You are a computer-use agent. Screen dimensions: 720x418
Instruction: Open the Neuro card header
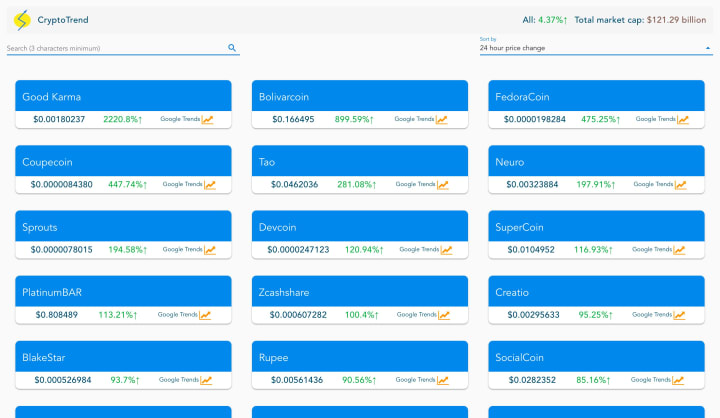click(x=596, y=161)
